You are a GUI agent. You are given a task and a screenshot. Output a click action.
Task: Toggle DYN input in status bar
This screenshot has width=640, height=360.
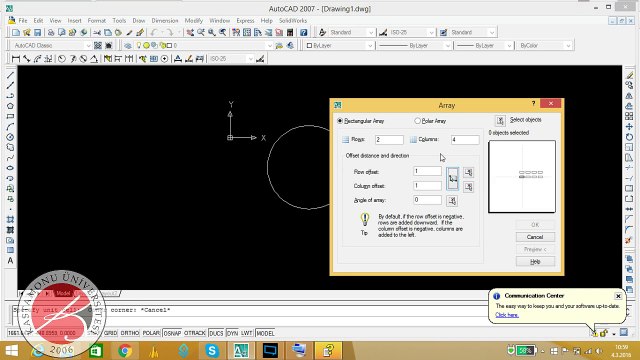(x=232, y=333)
